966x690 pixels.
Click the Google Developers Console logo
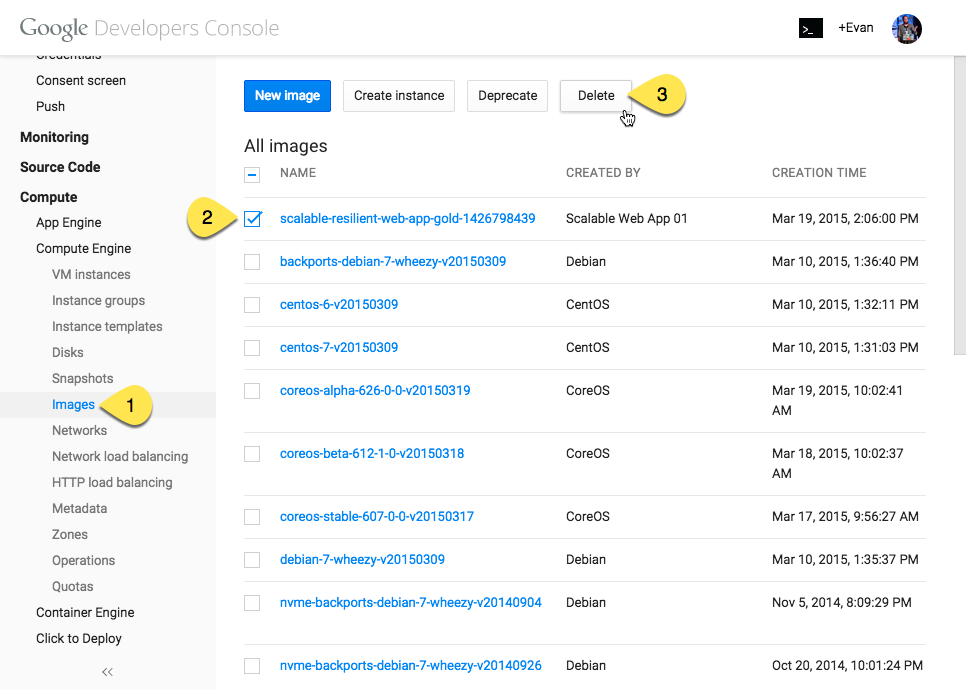point(149,28)
